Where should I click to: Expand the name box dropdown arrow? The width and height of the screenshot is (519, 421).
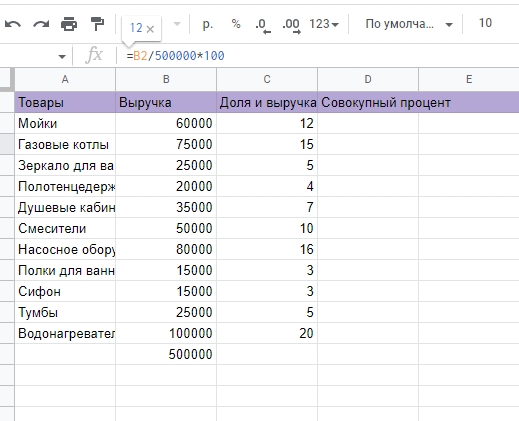(x=62, y=57)
